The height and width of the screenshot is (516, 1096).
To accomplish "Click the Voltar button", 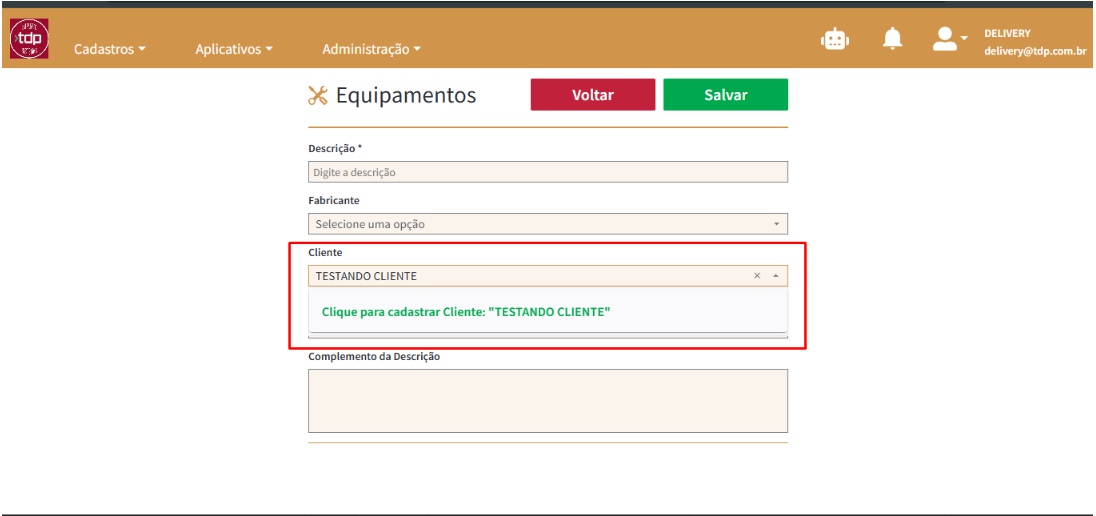I will point(593,94).
